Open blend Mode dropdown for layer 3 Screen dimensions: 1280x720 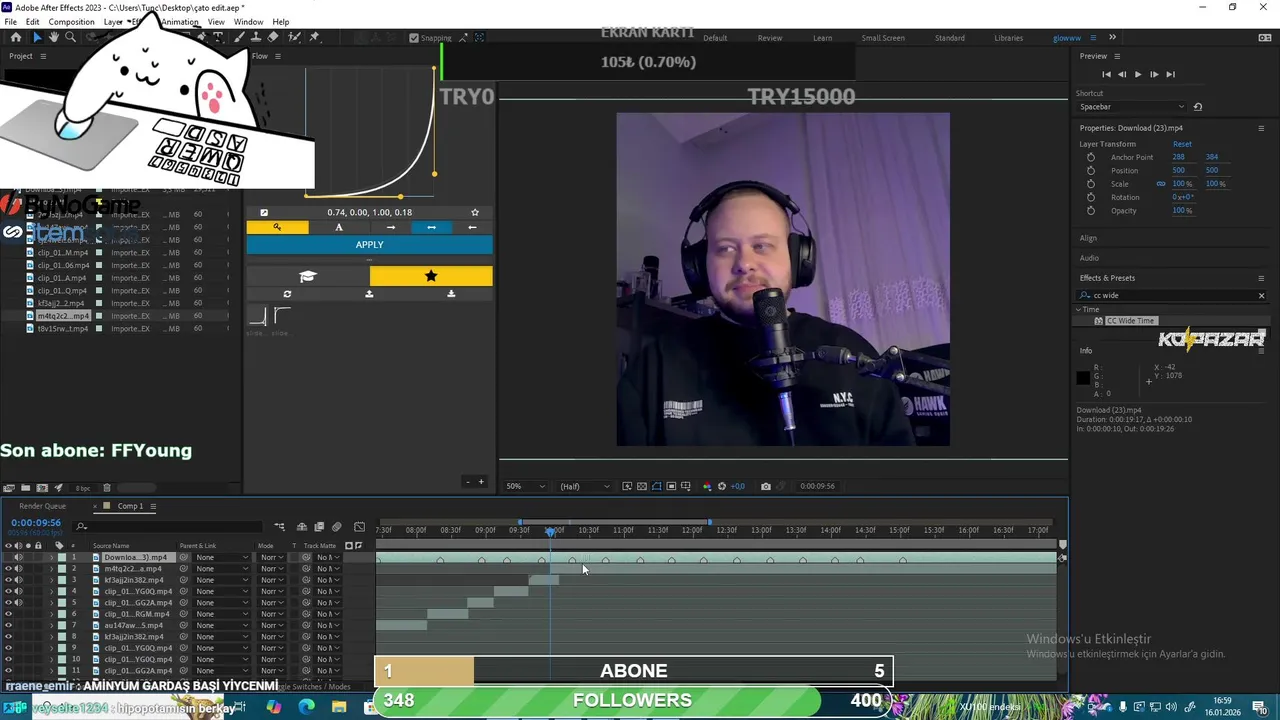[x=272, y=580]
